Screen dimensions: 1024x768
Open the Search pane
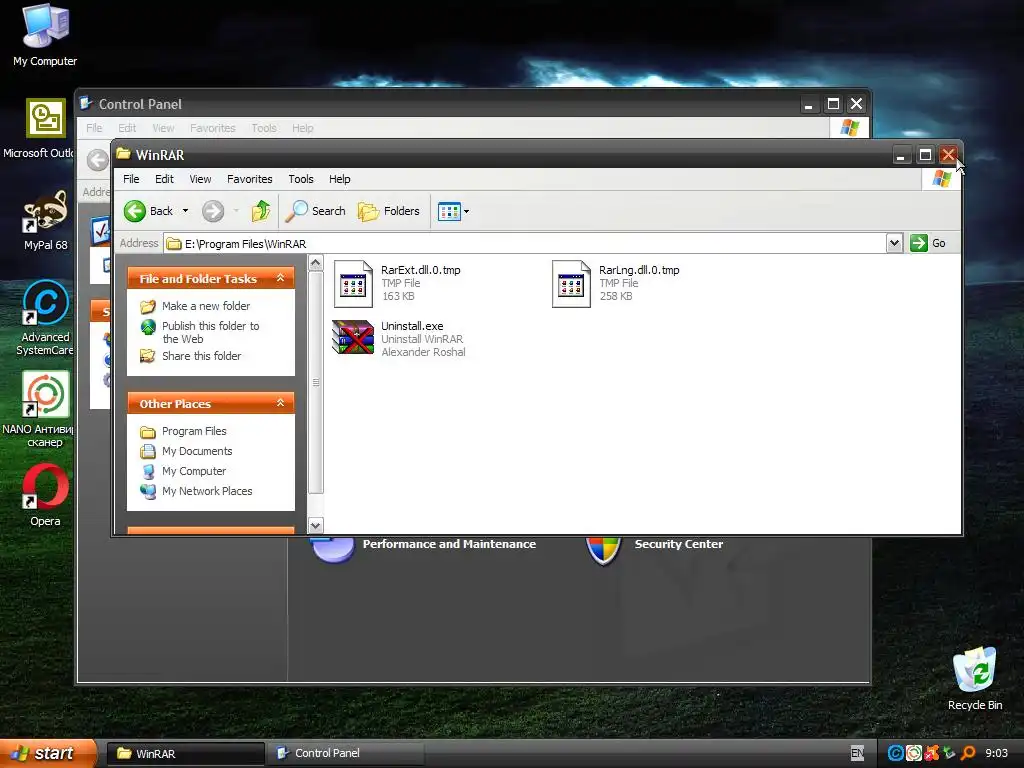[x=315, y=211]
